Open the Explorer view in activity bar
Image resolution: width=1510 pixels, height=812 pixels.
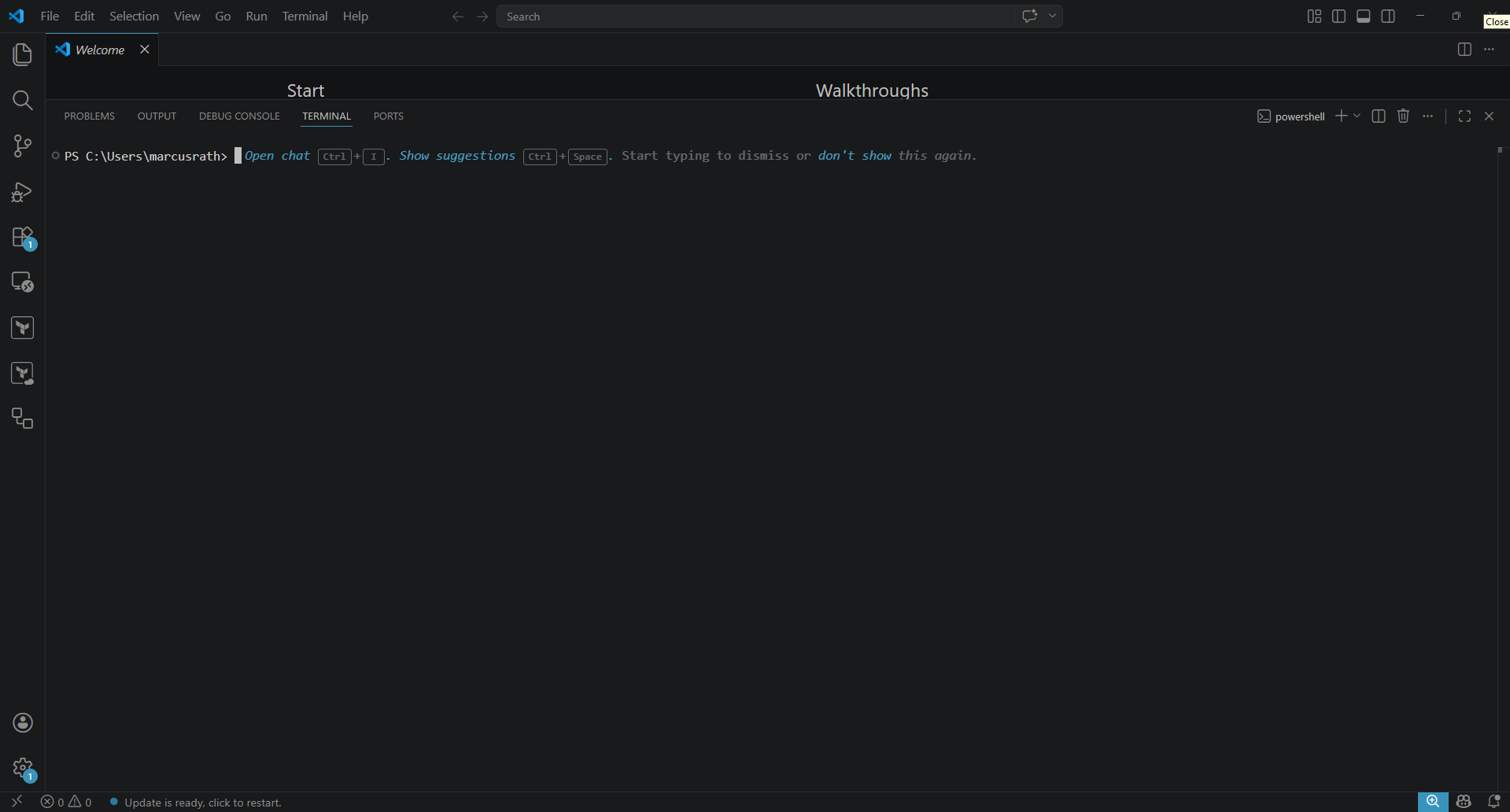pos(23,54)
